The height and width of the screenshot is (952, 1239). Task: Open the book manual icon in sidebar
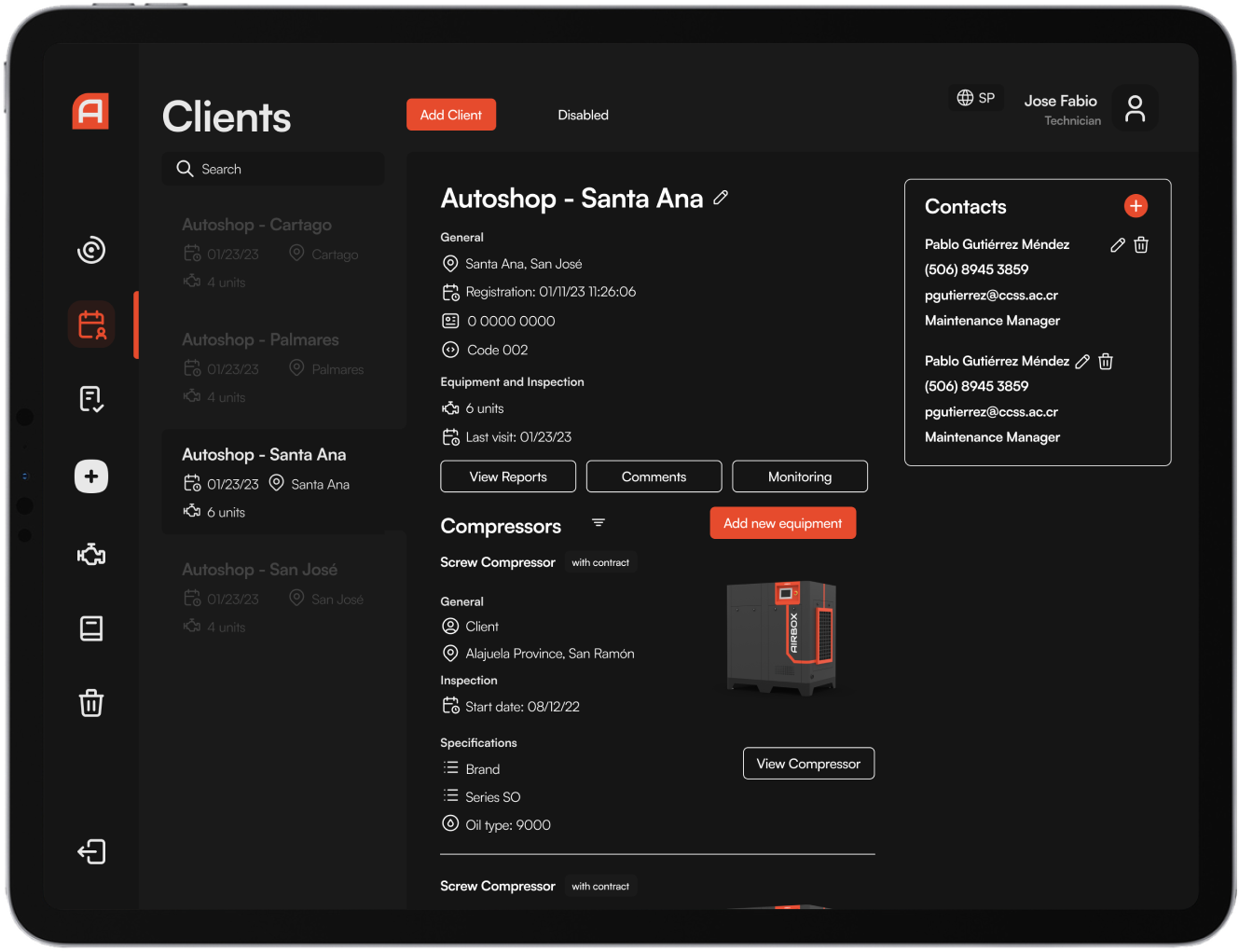[x=91, y=628]
